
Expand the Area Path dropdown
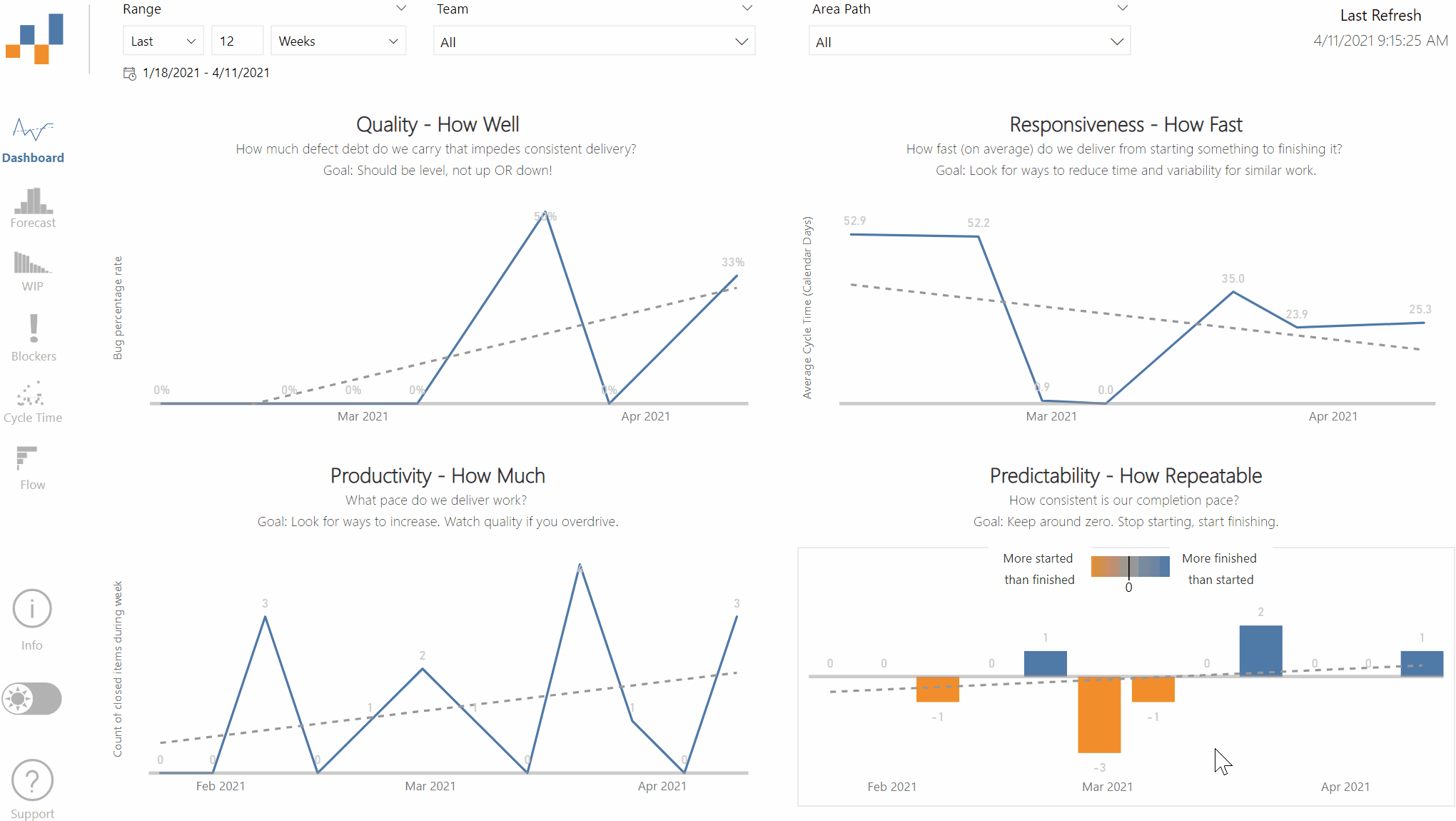[x=969, y=42]
